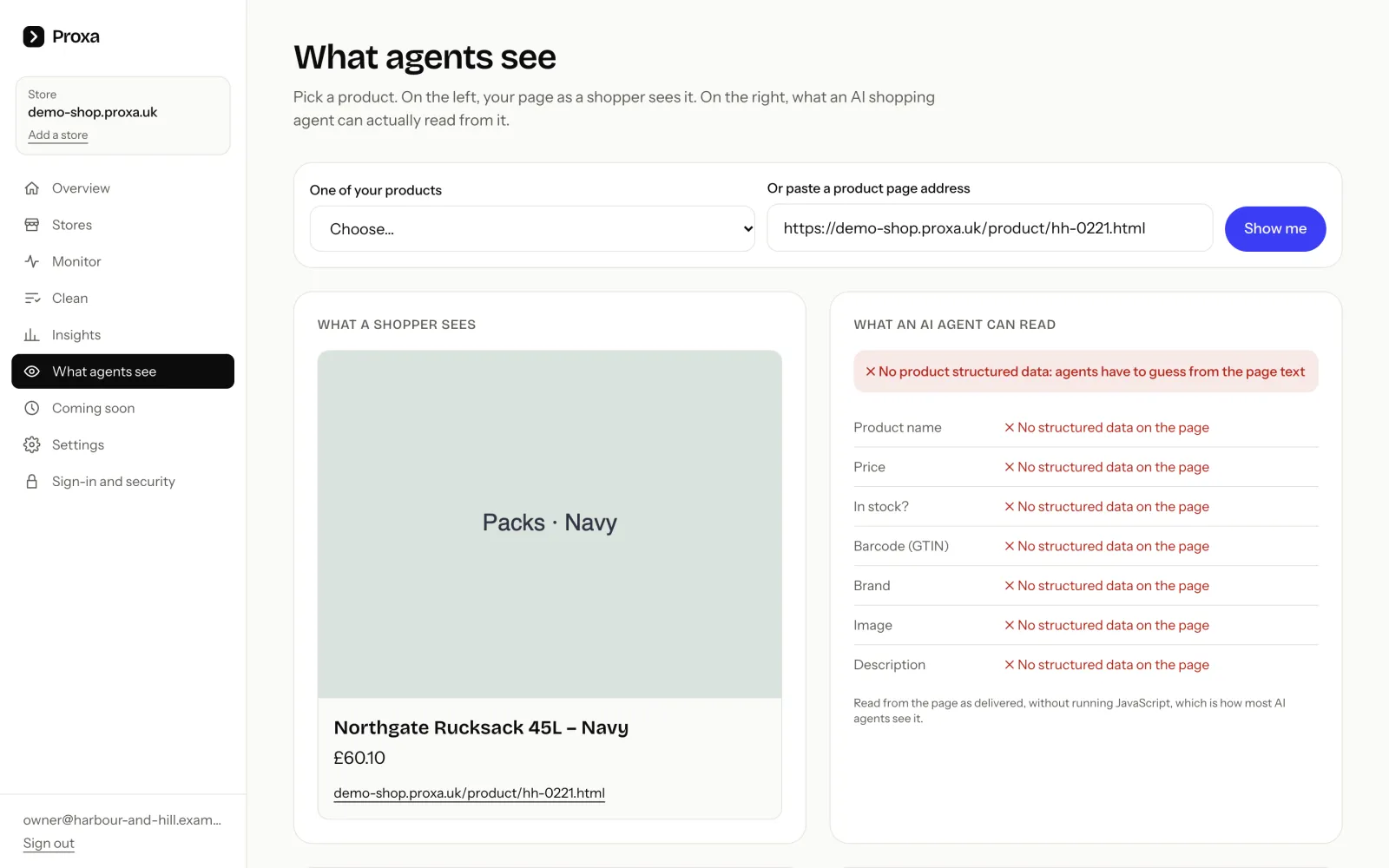Open the Monitor section
Viewport: 1389px width, 868px height.
tap(122, 261)
